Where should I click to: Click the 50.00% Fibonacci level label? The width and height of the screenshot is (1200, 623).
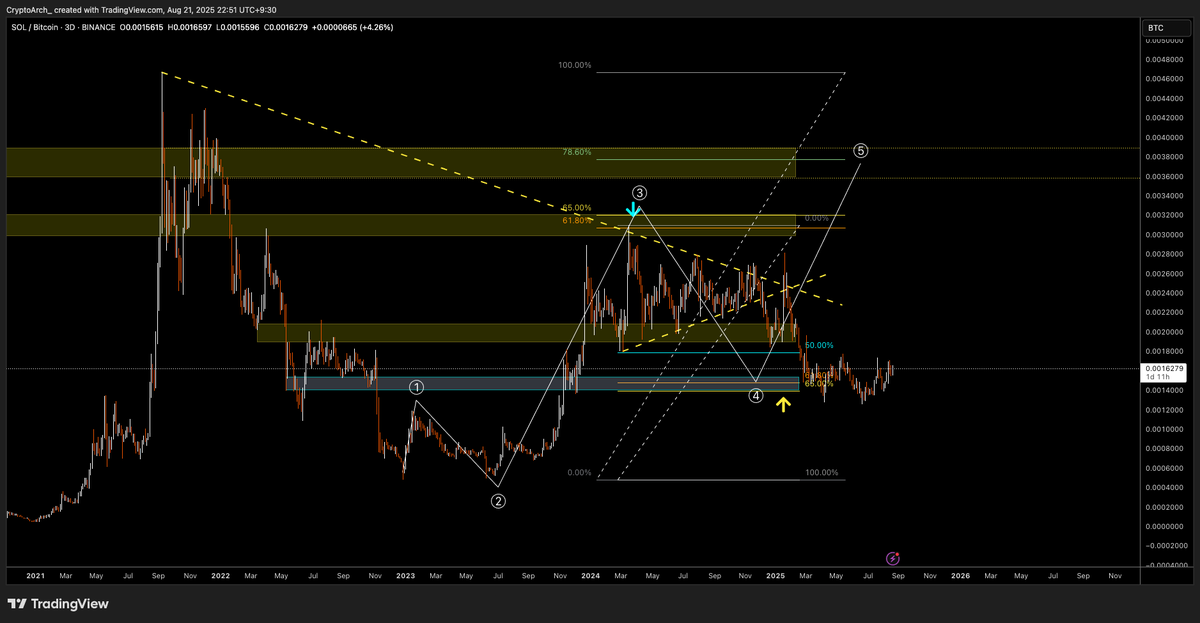(x=819, y=345)
